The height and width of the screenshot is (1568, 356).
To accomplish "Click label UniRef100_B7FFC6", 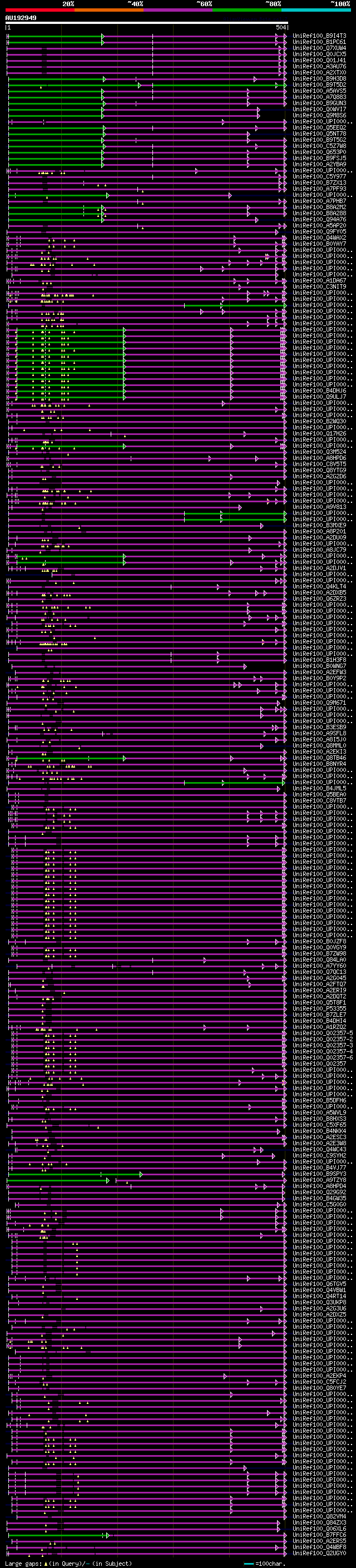I will point(319,1535).
